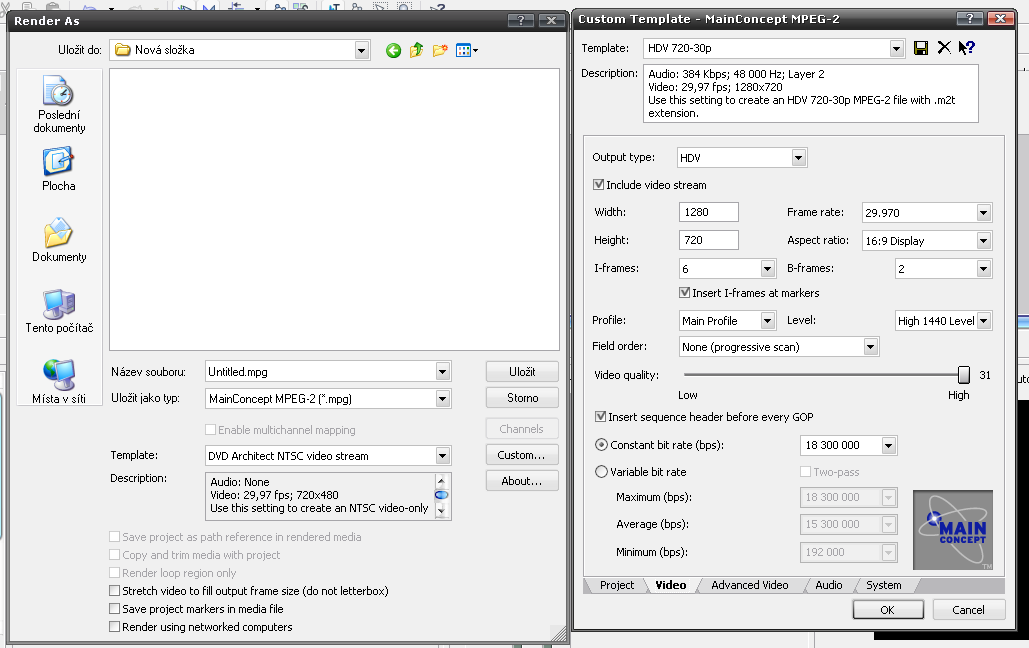Open the Název souboru filename dropdown
1029x648 pixels.
443,372
